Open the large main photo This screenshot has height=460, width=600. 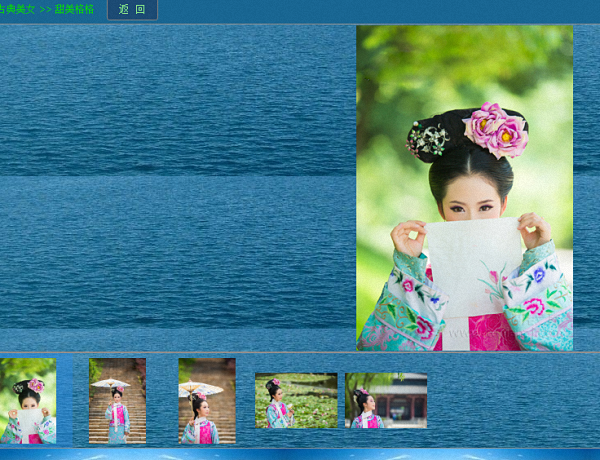pyautogui.click(x=464, y=188)
